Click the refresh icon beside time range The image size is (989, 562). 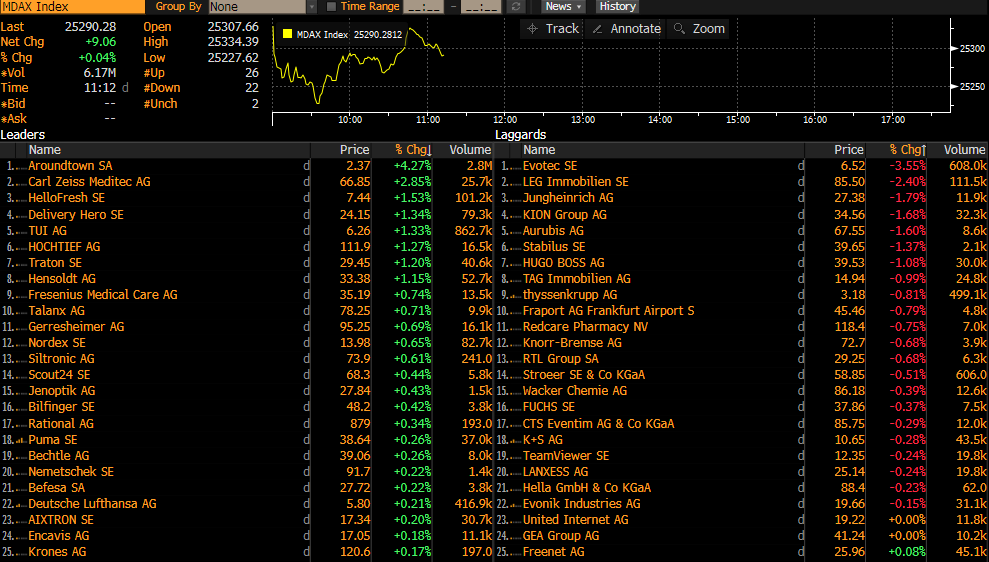click(516, 7)
